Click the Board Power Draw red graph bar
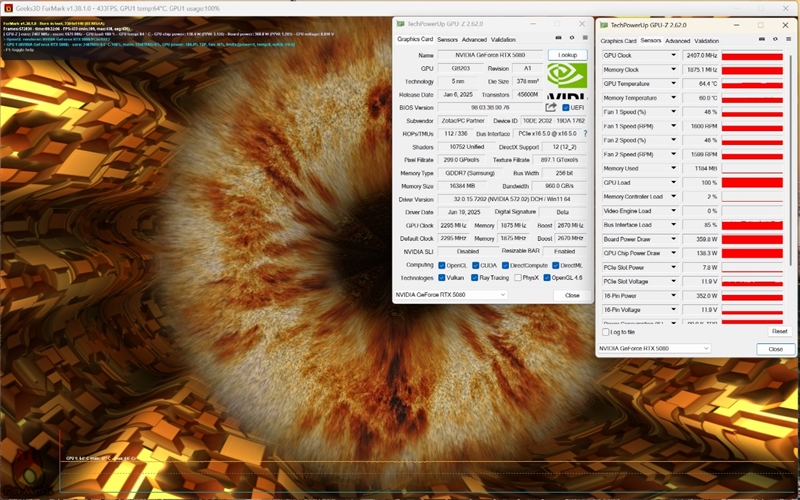This screenshot has width=800, height=500. tap(752, 239)
